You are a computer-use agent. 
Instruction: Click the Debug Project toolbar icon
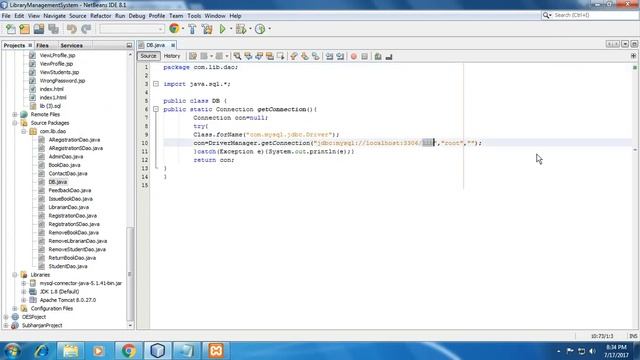241,29
